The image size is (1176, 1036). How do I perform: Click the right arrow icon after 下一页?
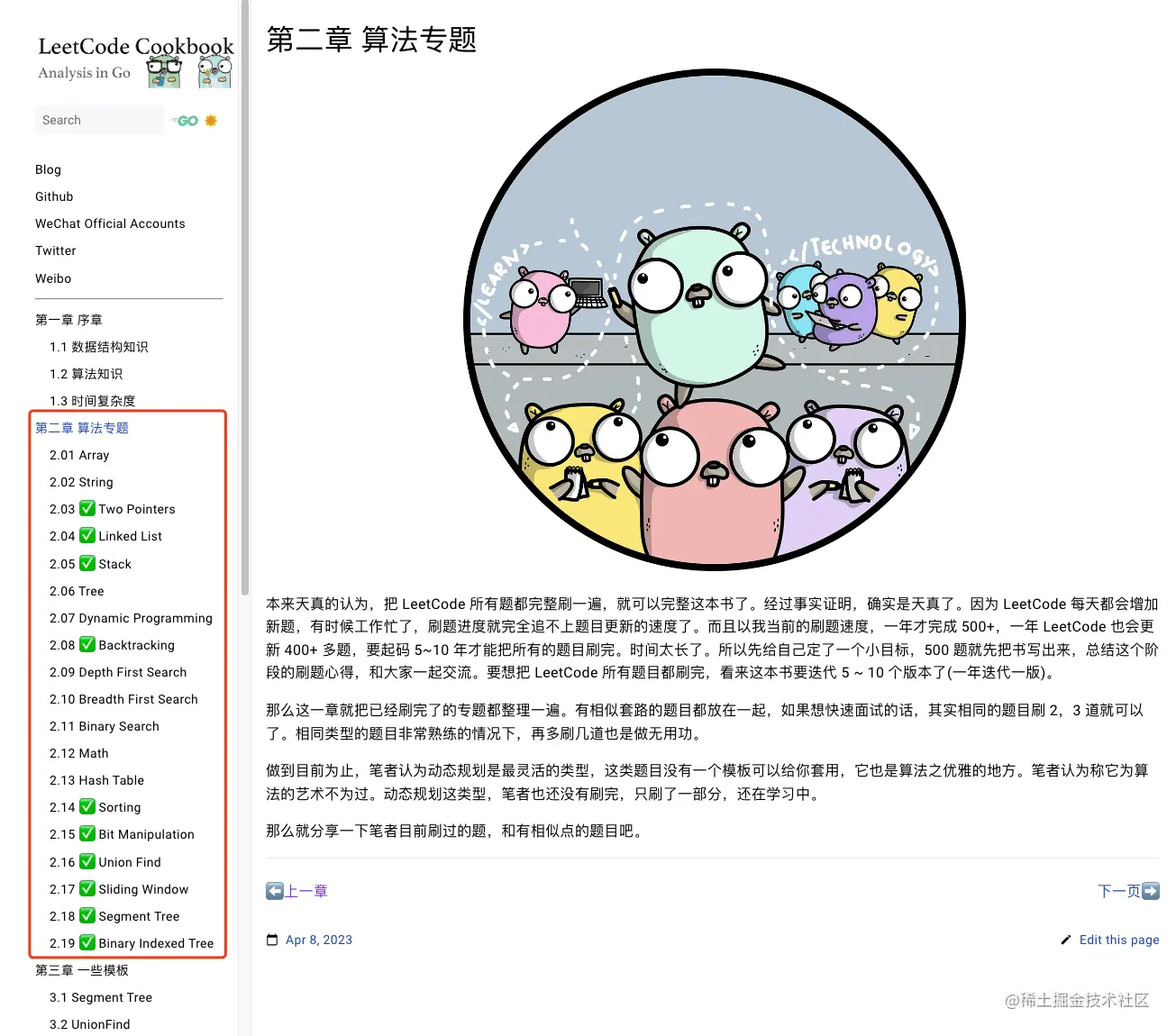coord(1151,891)
